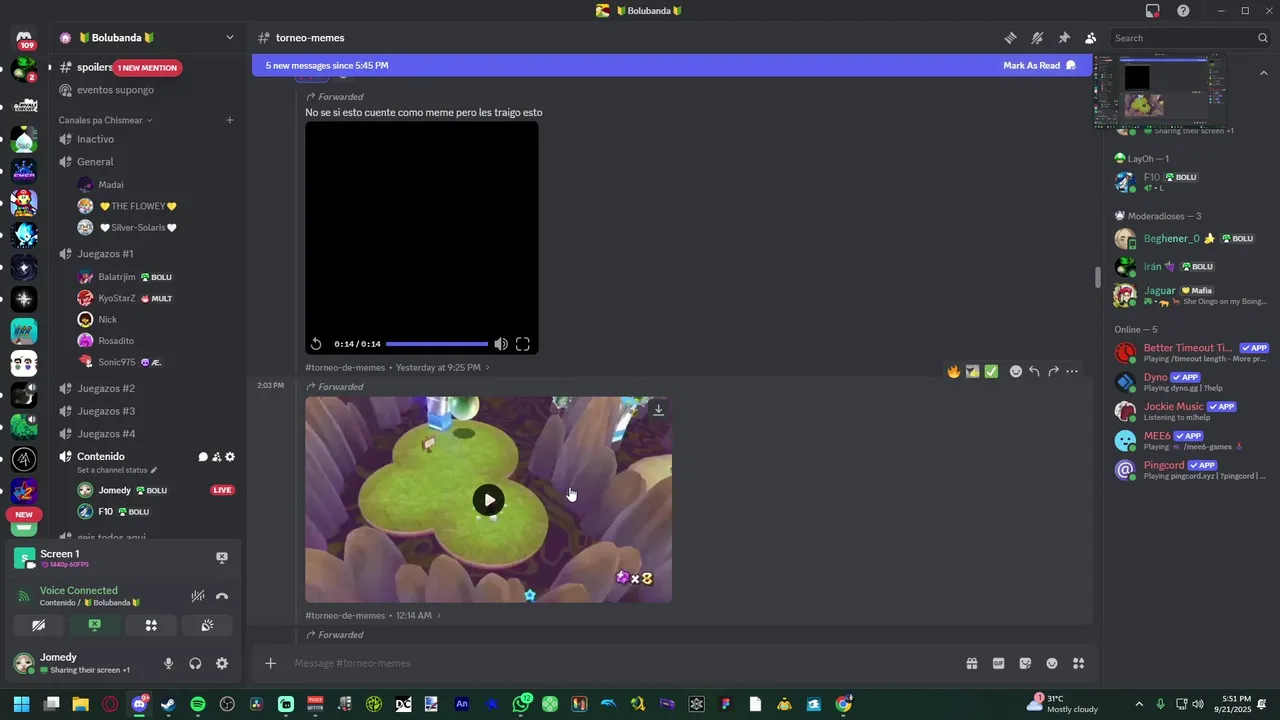Open GIF picker
The image size is (1280, 720).
click(998, 663)
